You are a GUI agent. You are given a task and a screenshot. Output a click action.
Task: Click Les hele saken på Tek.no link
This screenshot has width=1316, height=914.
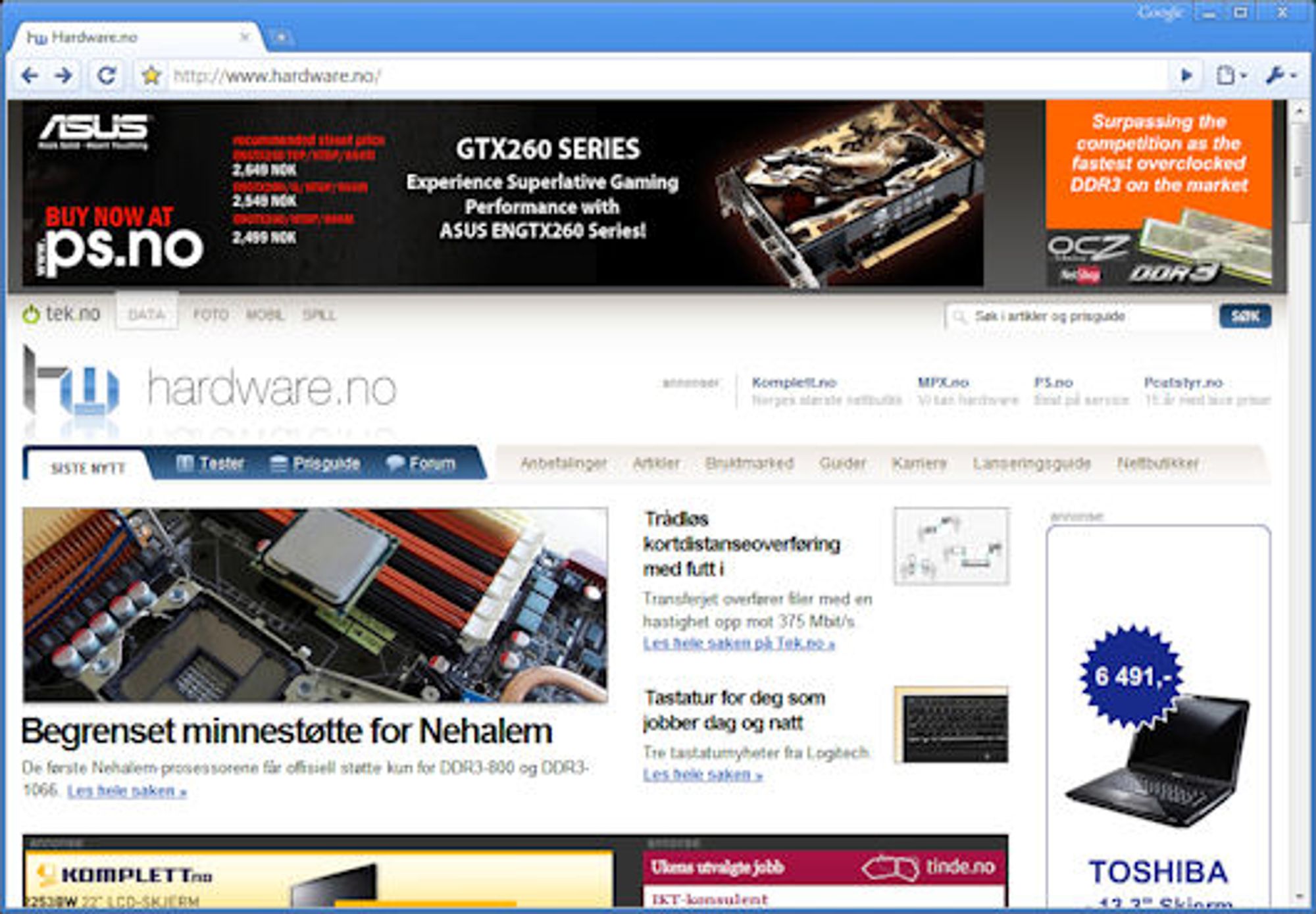point(739,644)
